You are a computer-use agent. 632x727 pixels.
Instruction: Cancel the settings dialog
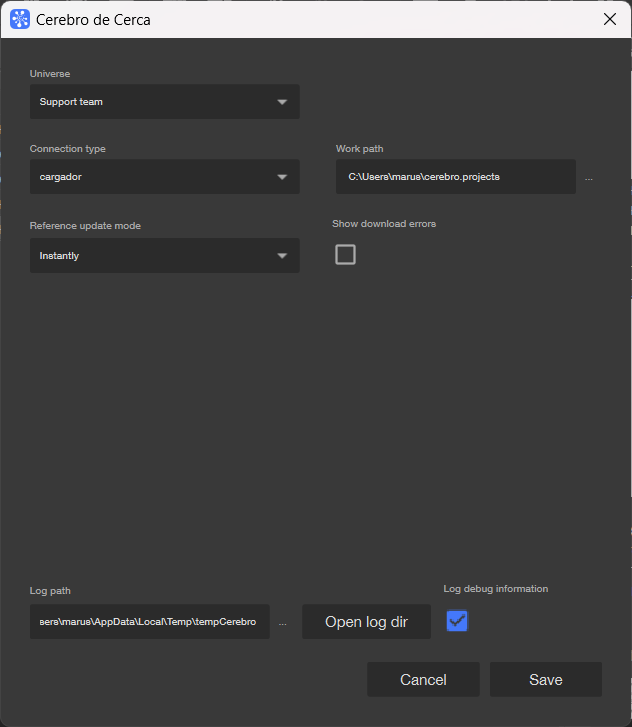pyautogui.click(x=423, y=680)
